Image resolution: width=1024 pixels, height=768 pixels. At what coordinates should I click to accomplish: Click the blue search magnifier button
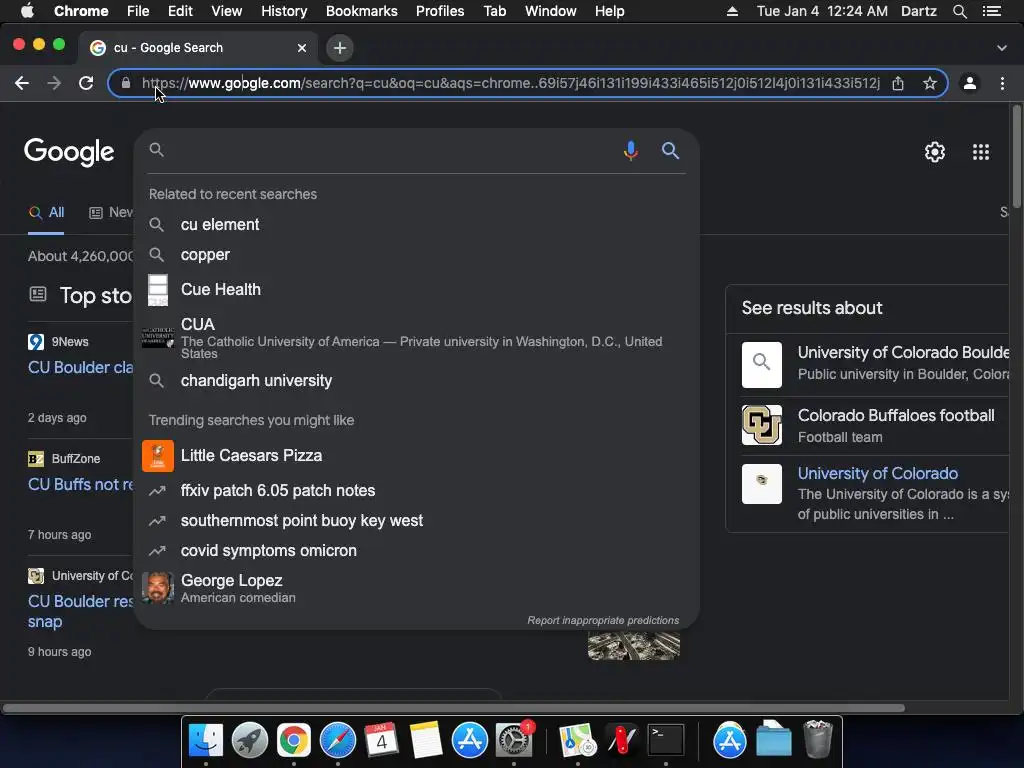pos(670,151)
